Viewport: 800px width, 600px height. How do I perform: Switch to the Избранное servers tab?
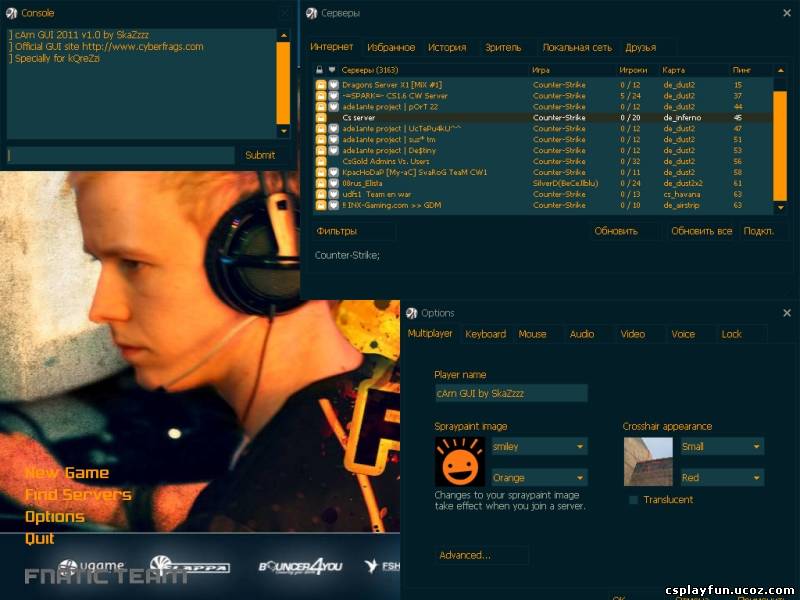click(391, 47)
